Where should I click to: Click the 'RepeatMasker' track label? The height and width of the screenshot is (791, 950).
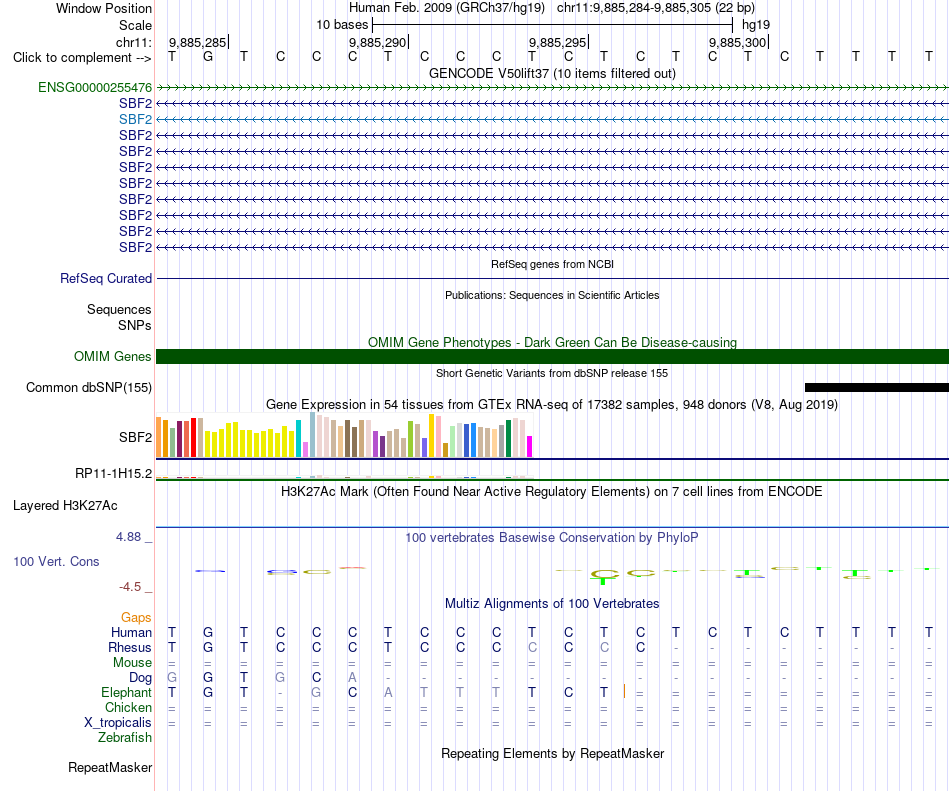pyautogui.click(x=110, y=767)
